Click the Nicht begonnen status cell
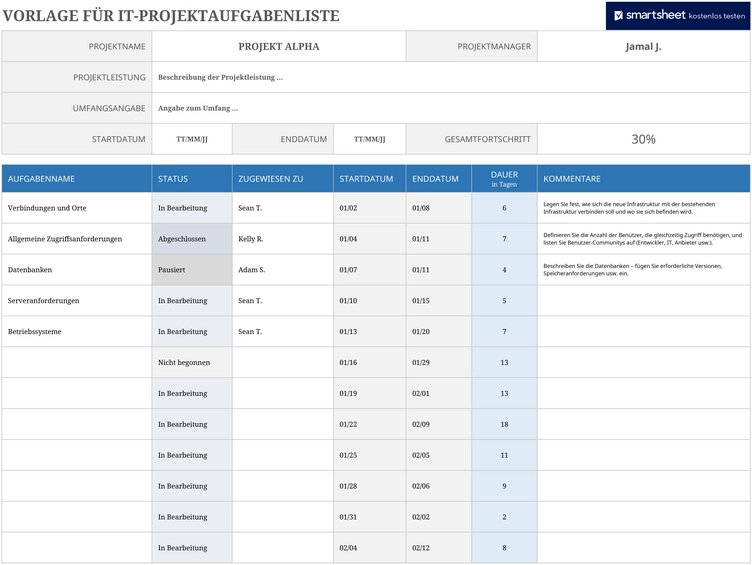Viewport: 752px width, 565px height. (192, 363)
